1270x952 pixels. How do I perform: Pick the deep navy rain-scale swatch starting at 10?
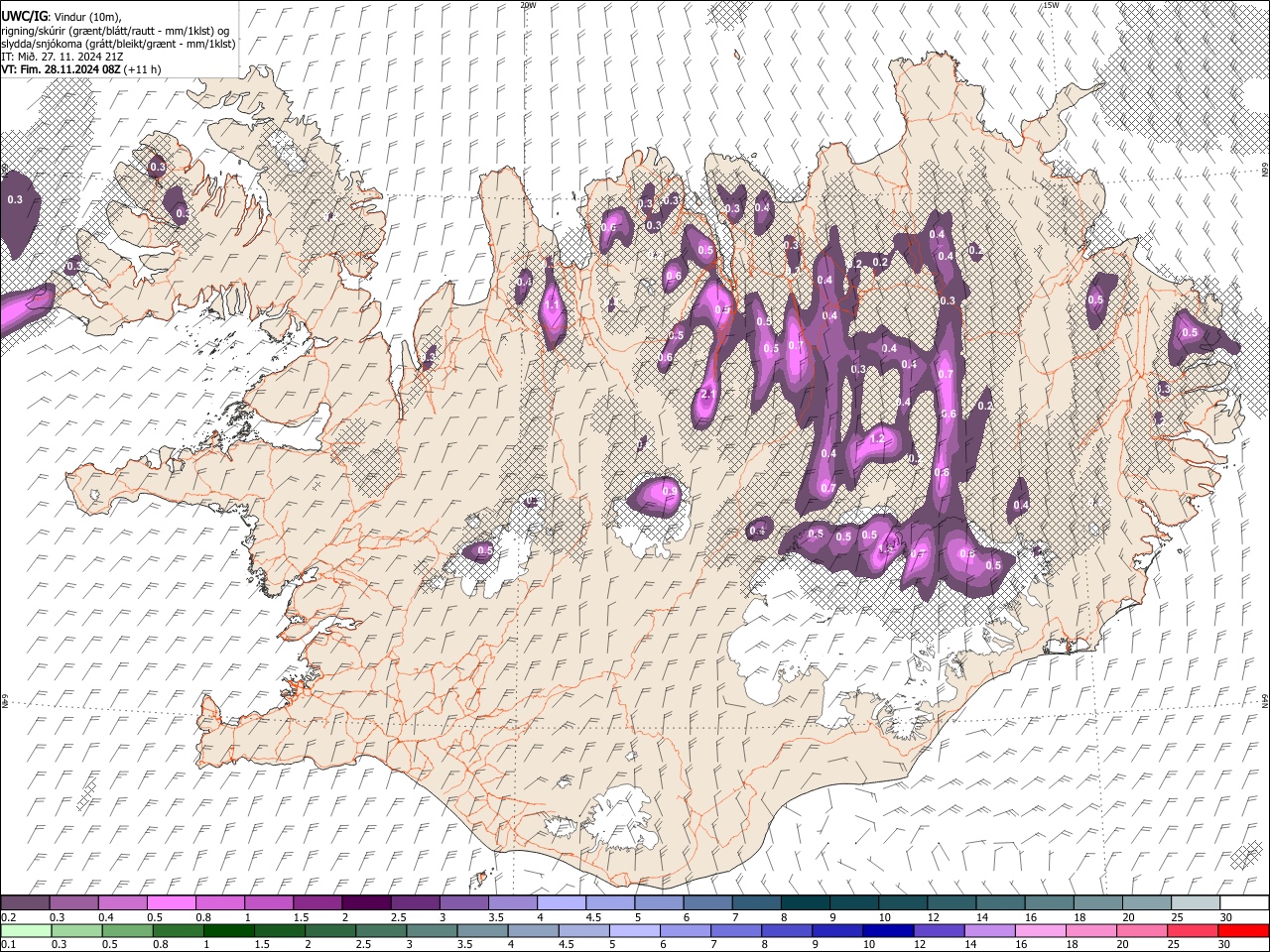tap(888, 930)
